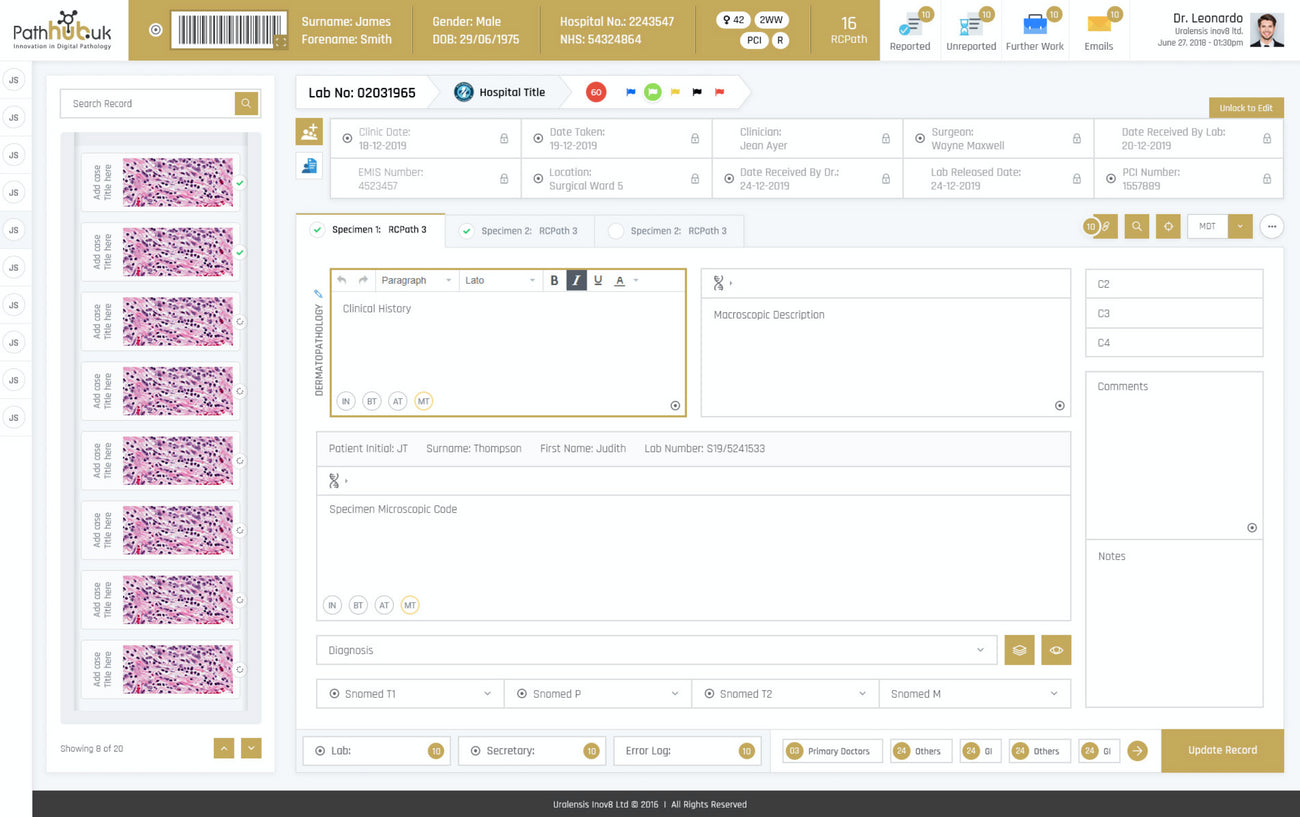Click the add patient icon beside clinic details
This screenshot has width=1300, height=817.
(x=309, y=132)
